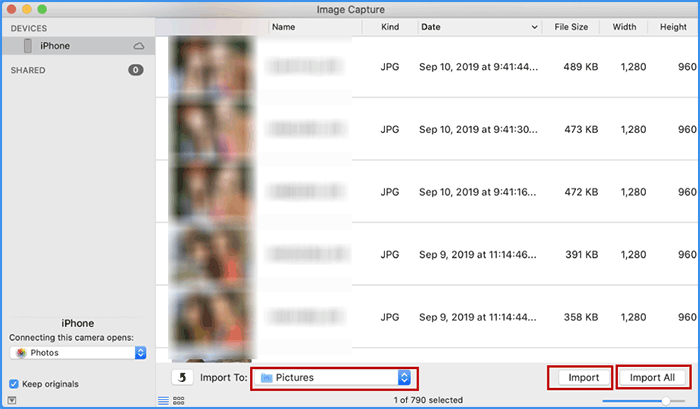Click the Import button

[x=584, y=378]
